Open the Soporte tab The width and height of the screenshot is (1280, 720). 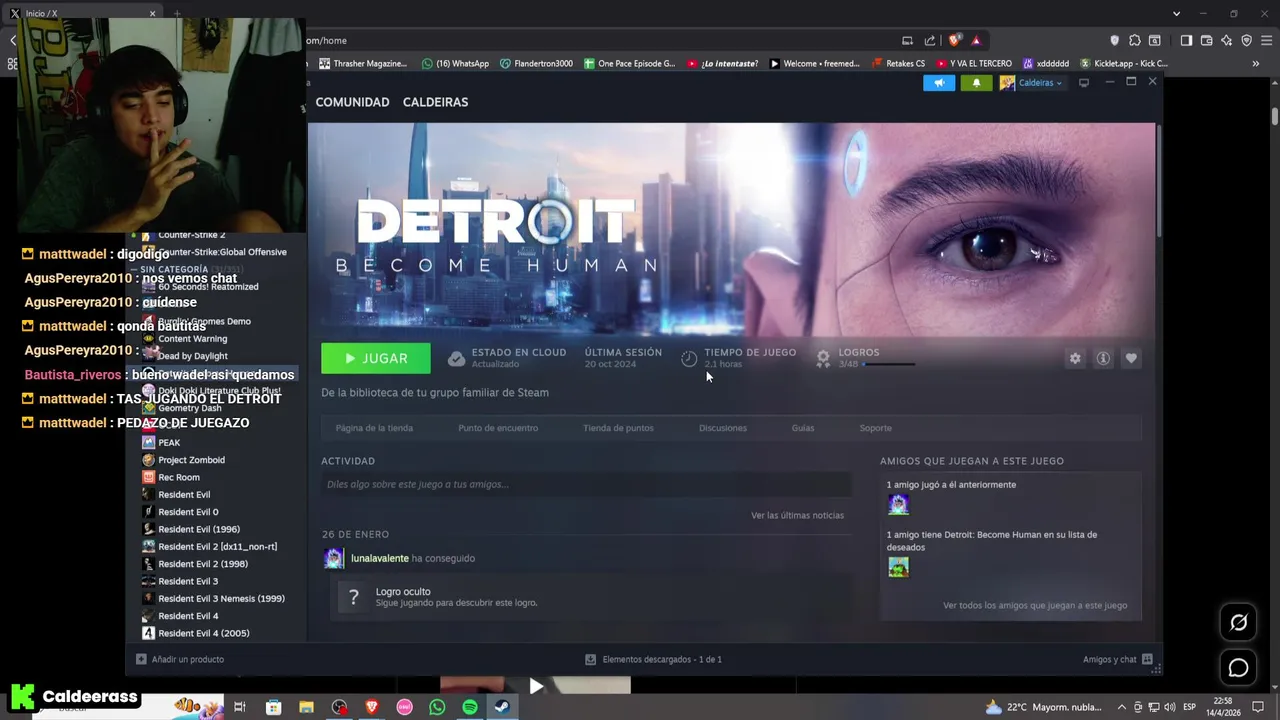[875, 428]
